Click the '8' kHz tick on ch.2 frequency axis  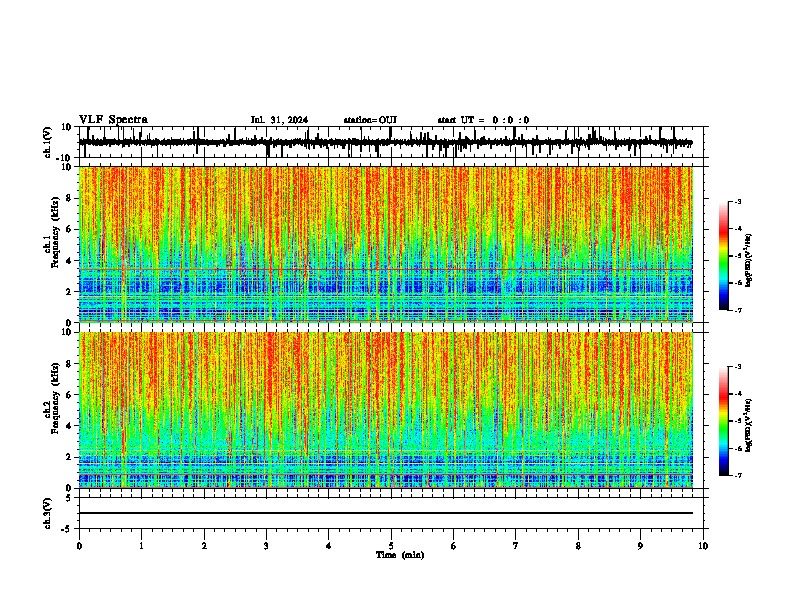pyautogui.click(x=69, y=364)
